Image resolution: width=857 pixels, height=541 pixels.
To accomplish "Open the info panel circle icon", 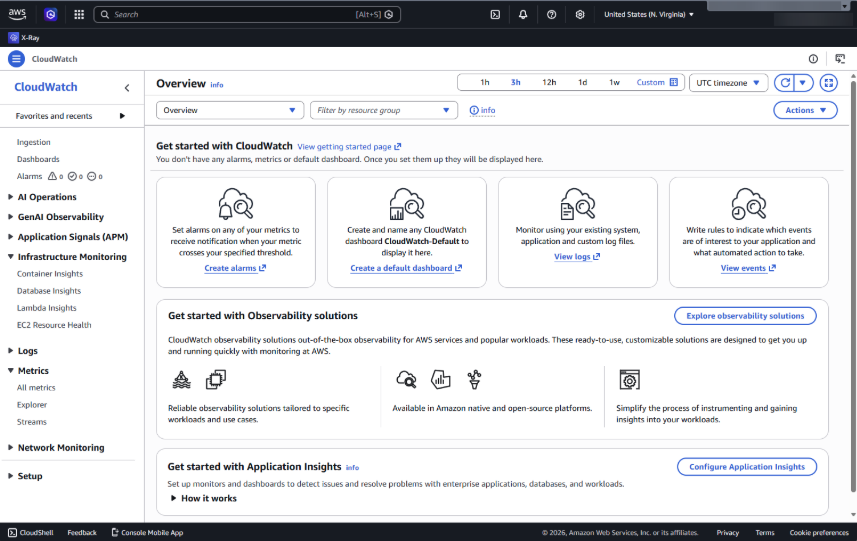I will click(x=813, y=58).
